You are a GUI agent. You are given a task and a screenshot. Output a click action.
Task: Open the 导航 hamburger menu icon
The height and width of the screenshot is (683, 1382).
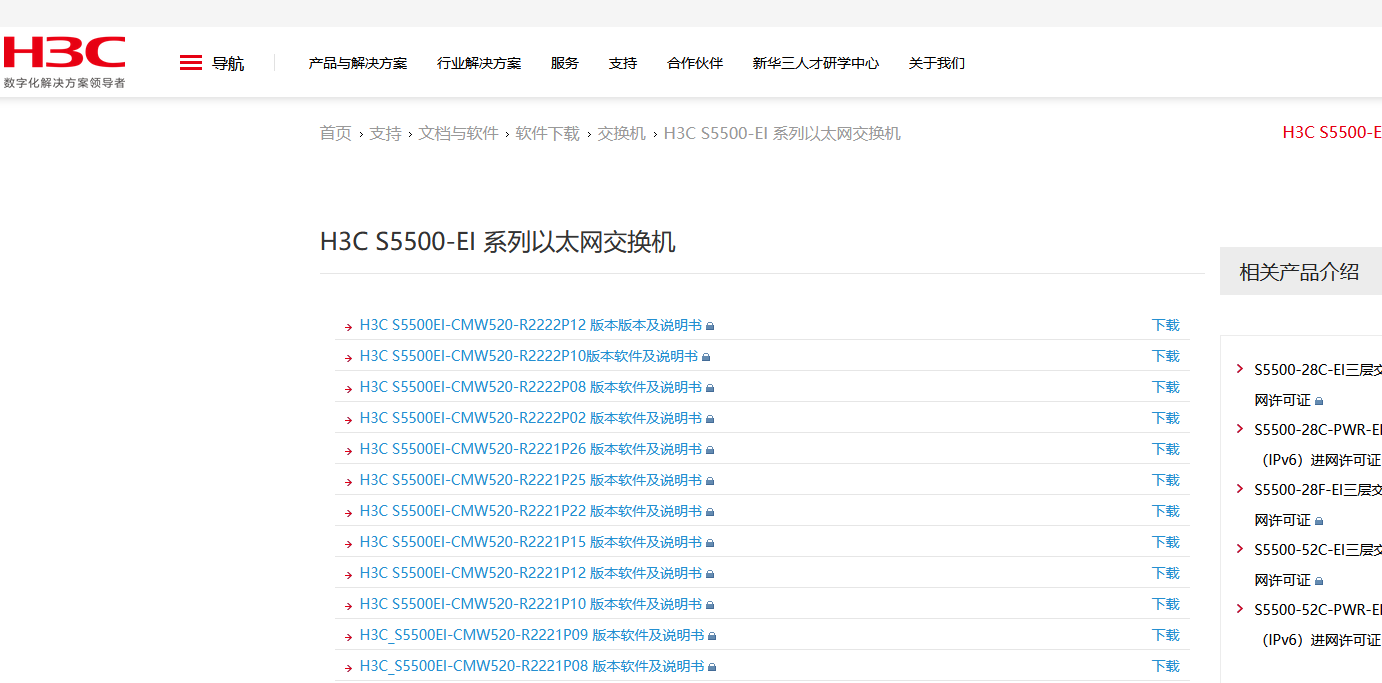click(191, 63)
